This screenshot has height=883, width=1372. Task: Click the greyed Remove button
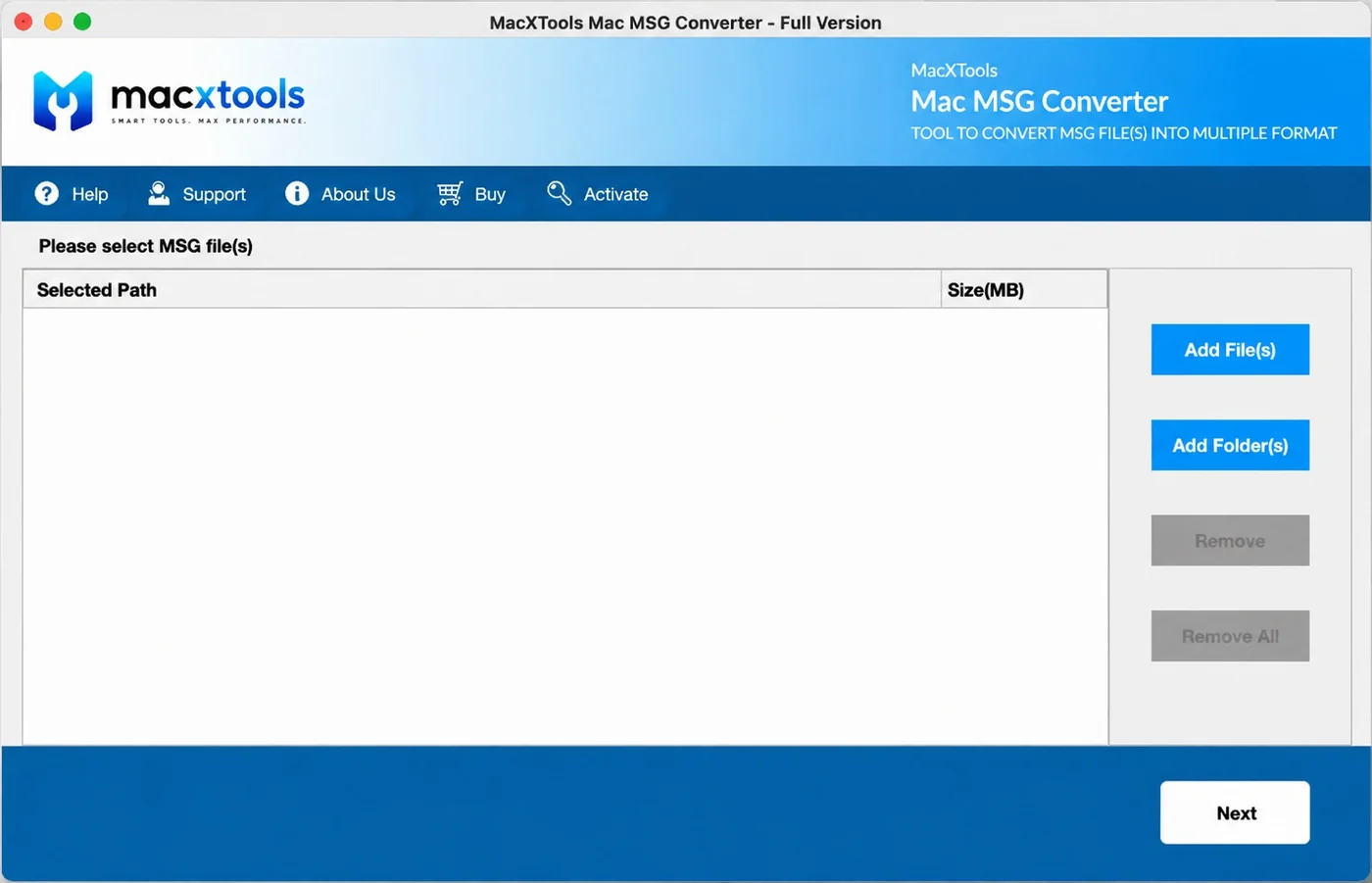click(x=1230, y=540)
